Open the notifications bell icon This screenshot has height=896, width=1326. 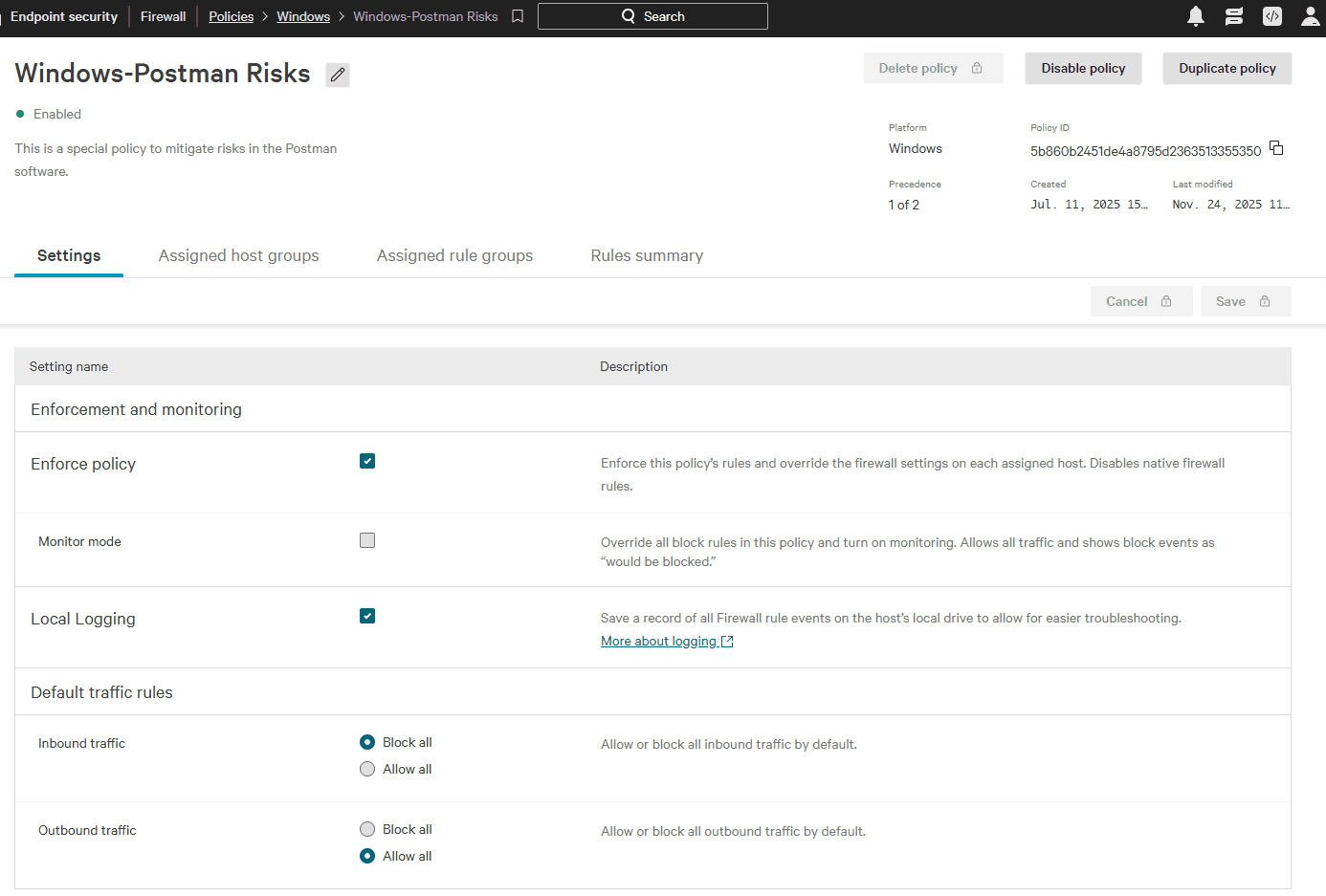[1195, 15]
